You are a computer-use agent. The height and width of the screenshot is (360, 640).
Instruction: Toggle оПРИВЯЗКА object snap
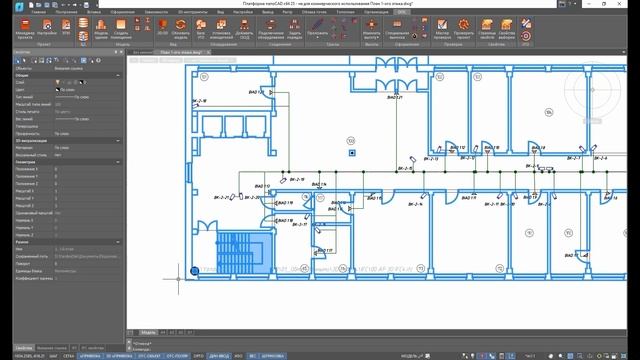[90, 356]
